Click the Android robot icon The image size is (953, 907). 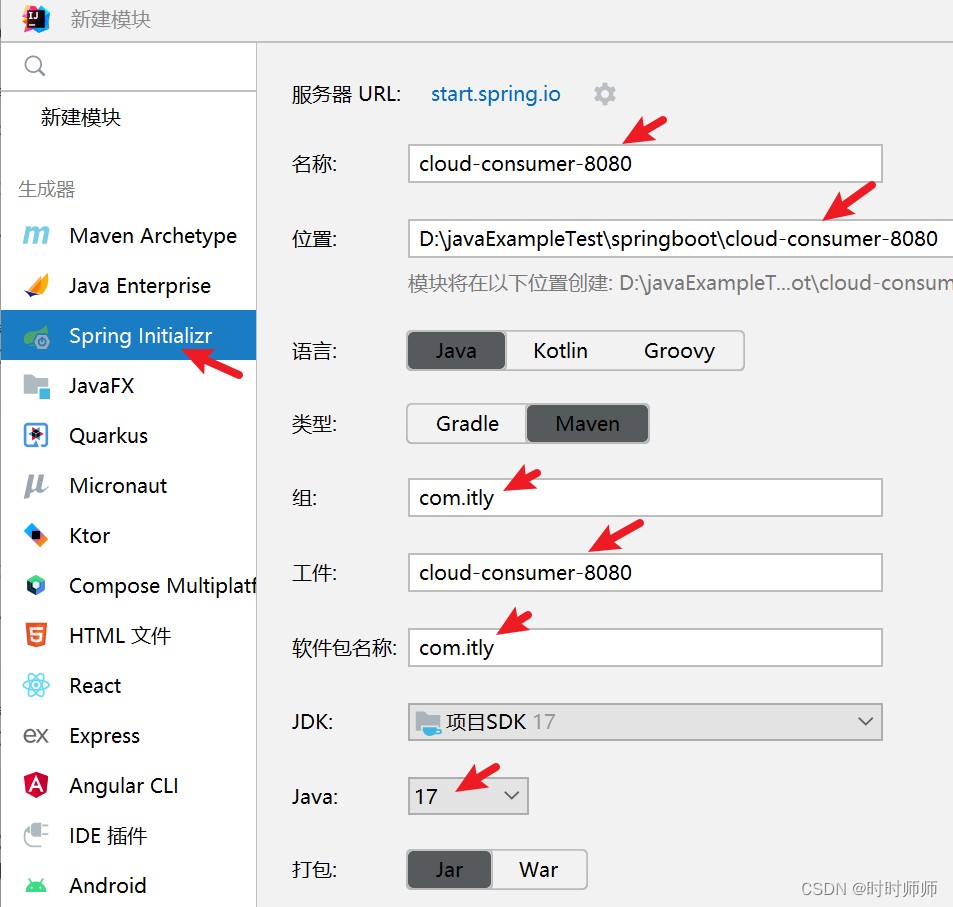(36, 886)
